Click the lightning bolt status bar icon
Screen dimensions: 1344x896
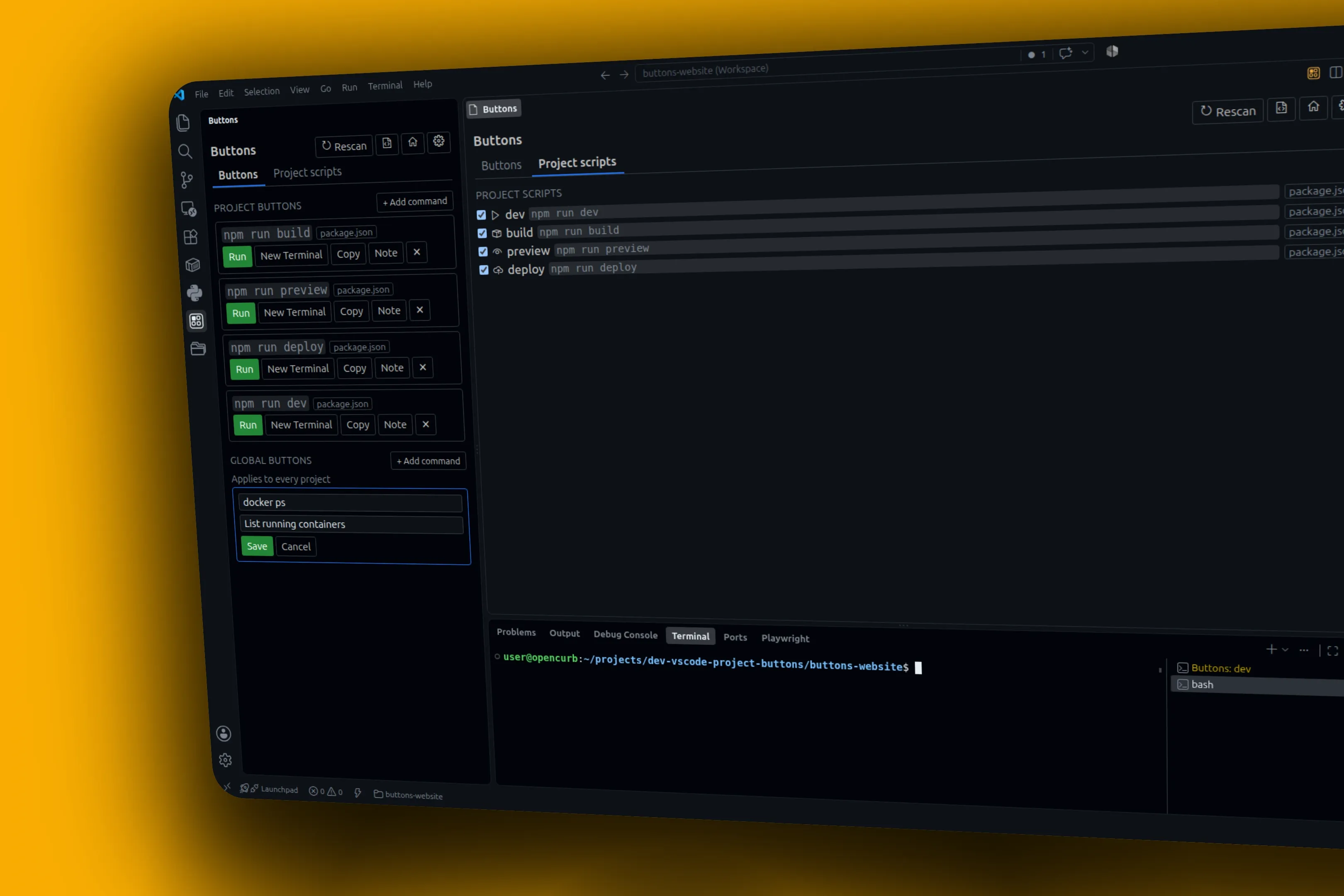point(358,793)
